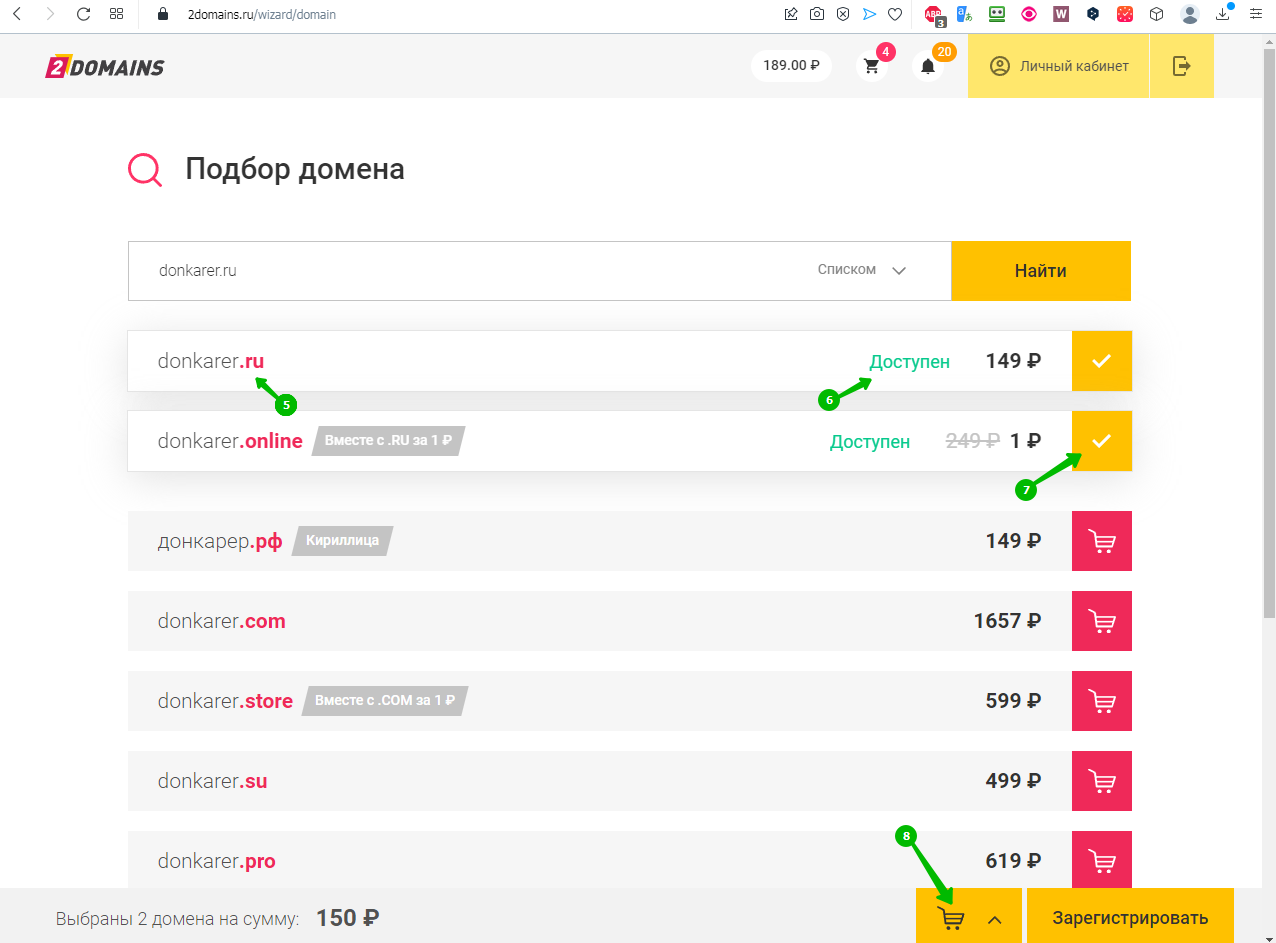This screenshot has width=1276, height=943.
Task: Click the donkarer.ru domain name
Action: pyautogui.click(x=211, y=361)
